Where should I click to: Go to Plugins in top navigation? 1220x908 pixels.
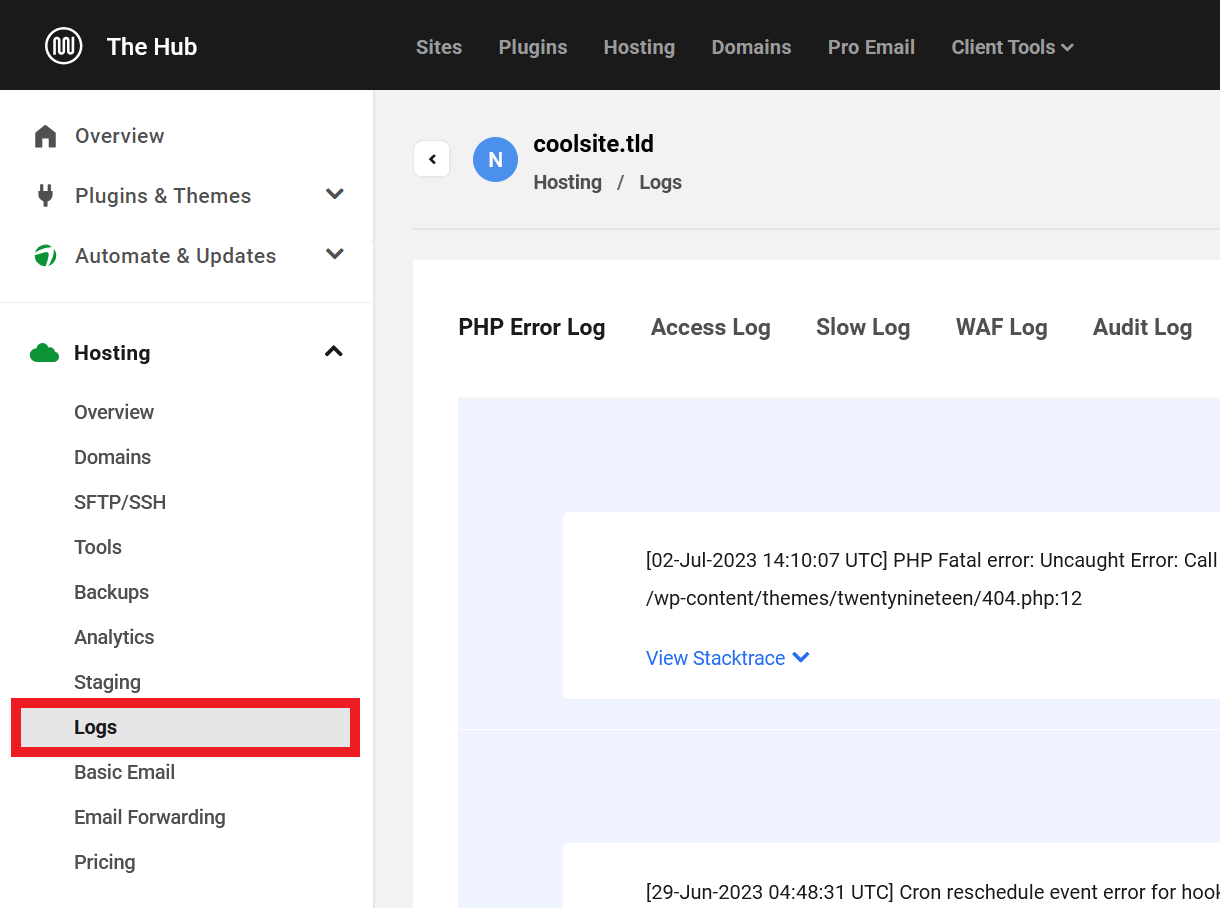[532, 47]
